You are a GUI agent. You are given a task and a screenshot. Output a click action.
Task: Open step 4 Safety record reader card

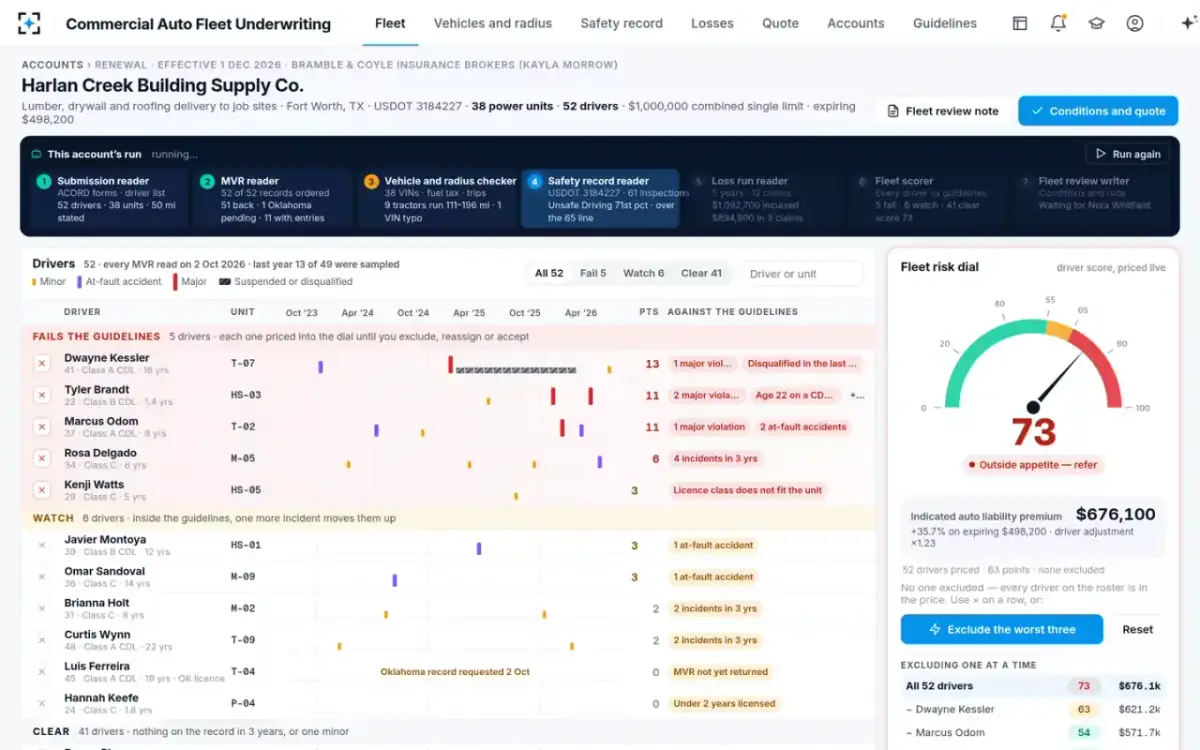(600, 199)
